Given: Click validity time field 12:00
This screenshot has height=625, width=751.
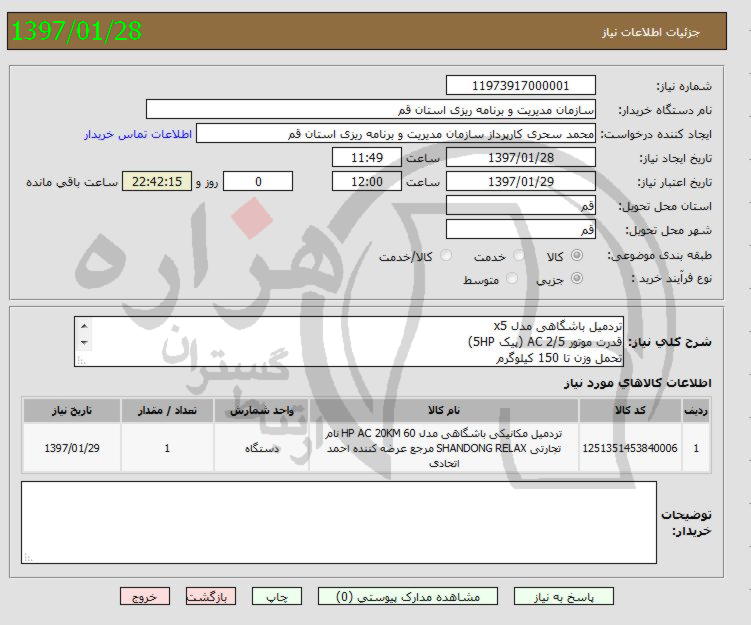Looking at the screenshot, I should coord(367,181).
